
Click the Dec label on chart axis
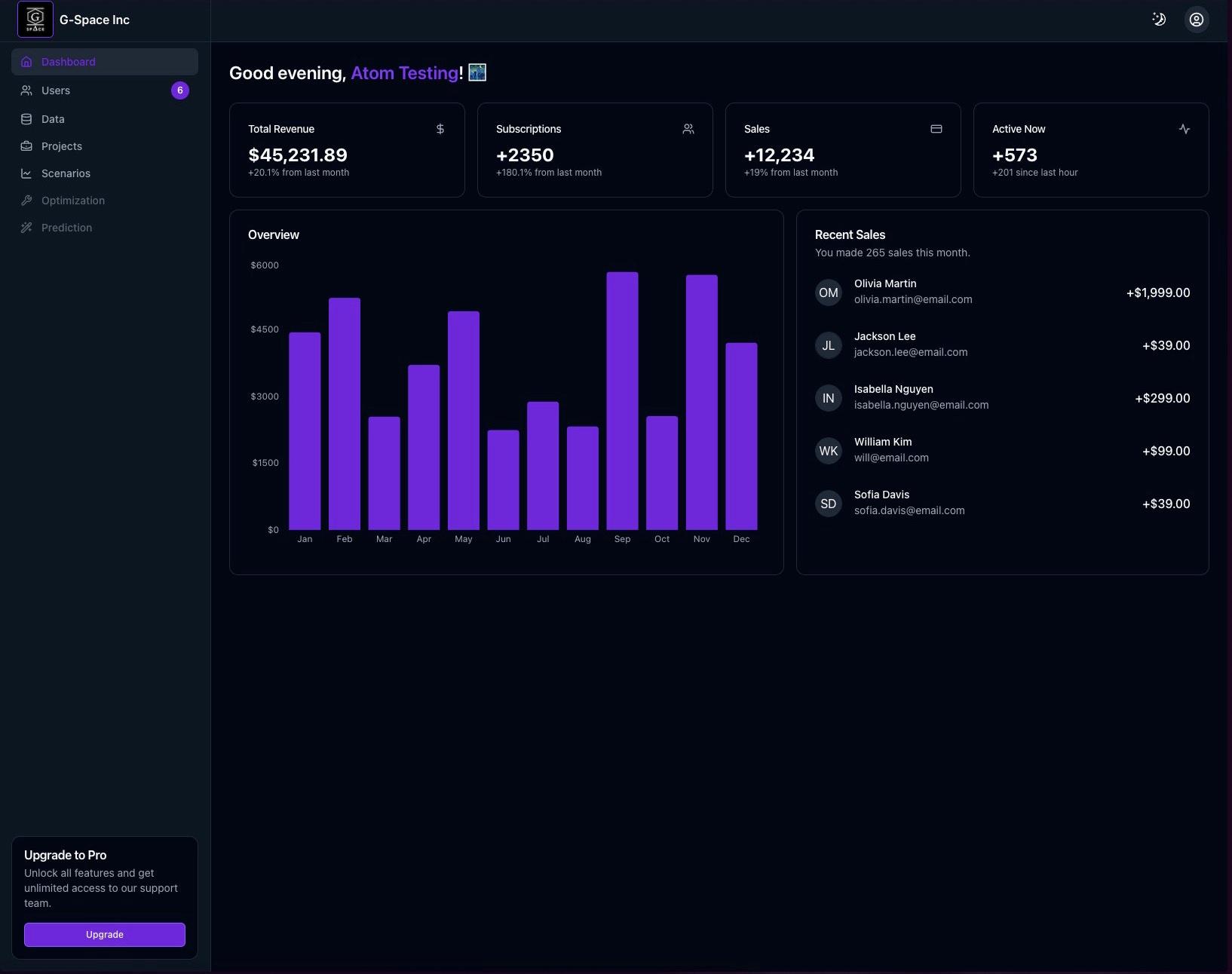coord(741,539)
